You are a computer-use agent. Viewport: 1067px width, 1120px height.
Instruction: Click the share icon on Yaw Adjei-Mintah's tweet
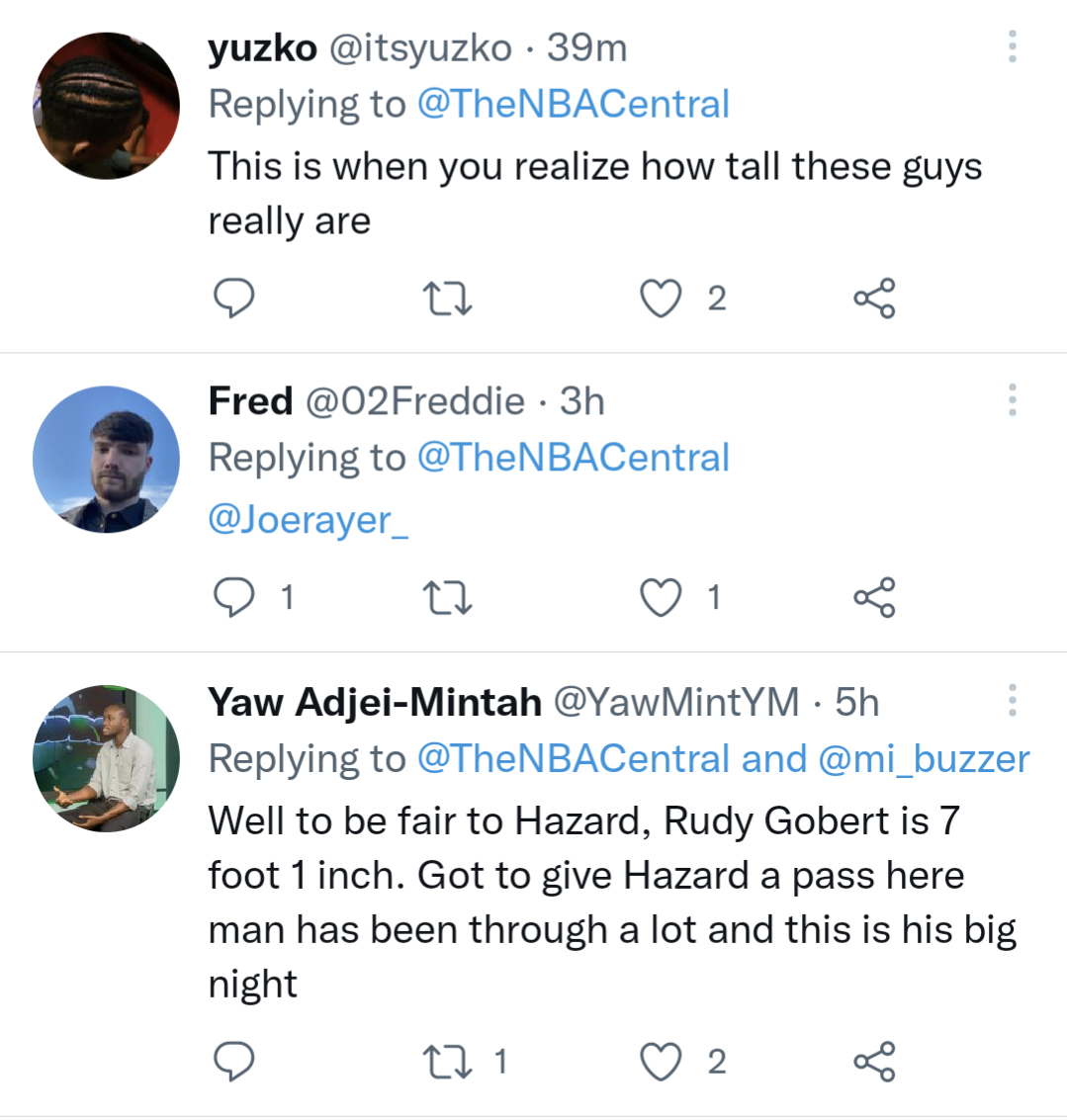click(874, 1060)
